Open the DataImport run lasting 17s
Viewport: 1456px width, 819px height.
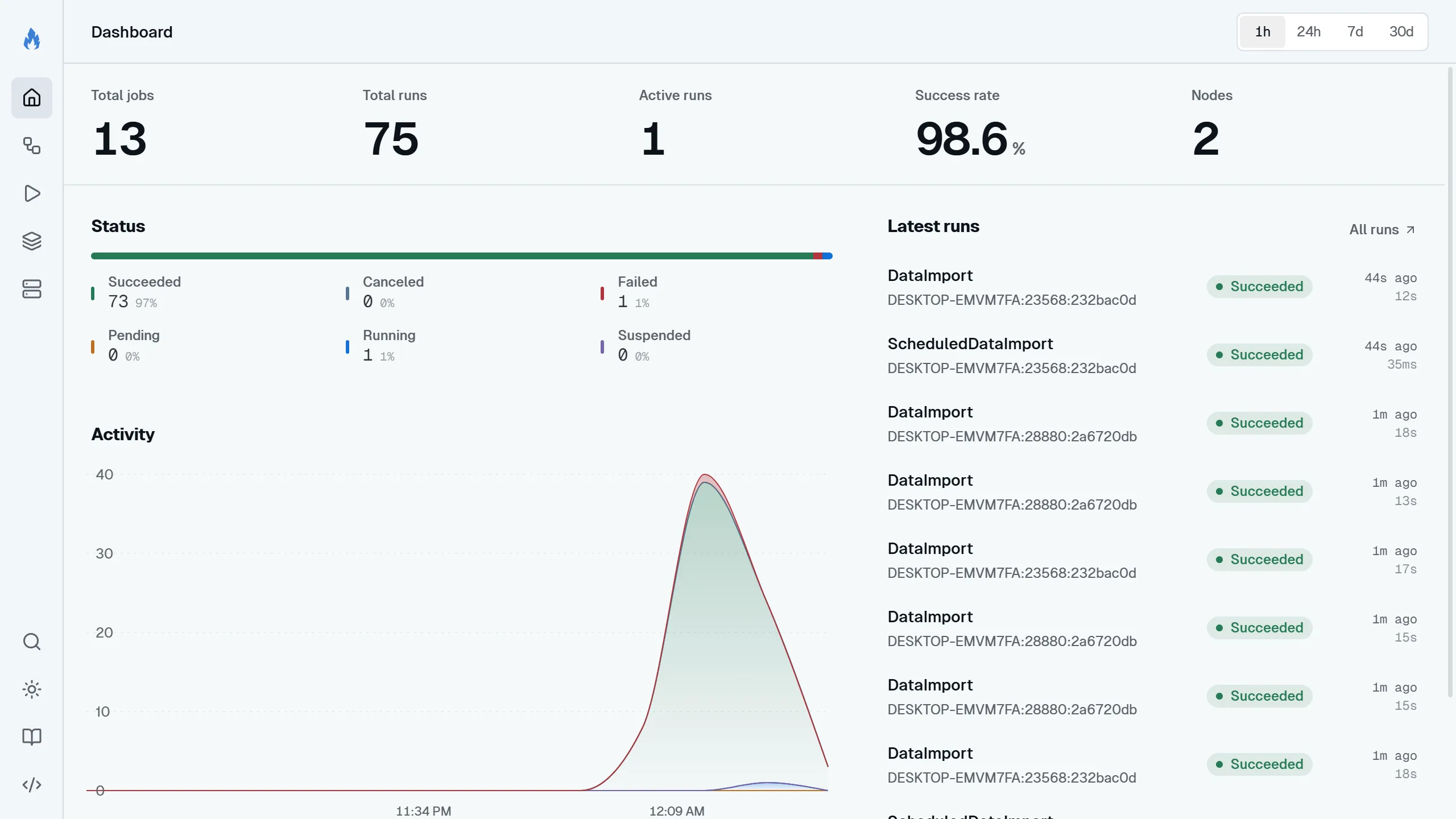[1152, 560]
